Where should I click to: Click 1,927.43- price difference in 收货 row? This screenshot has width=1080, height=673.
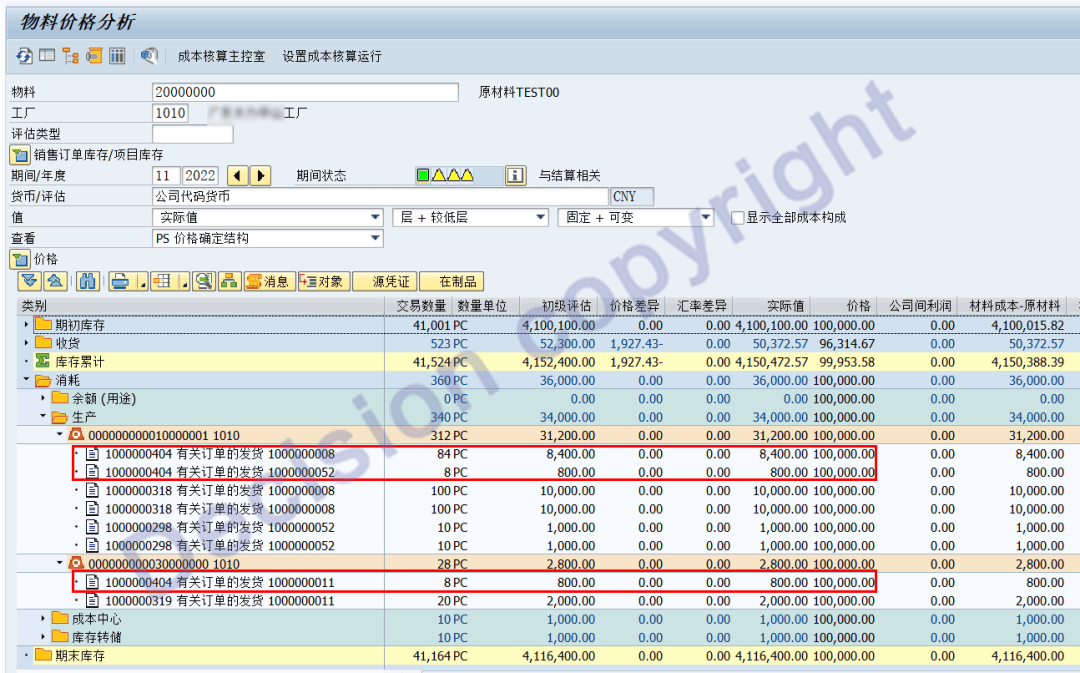coord(636,344)
